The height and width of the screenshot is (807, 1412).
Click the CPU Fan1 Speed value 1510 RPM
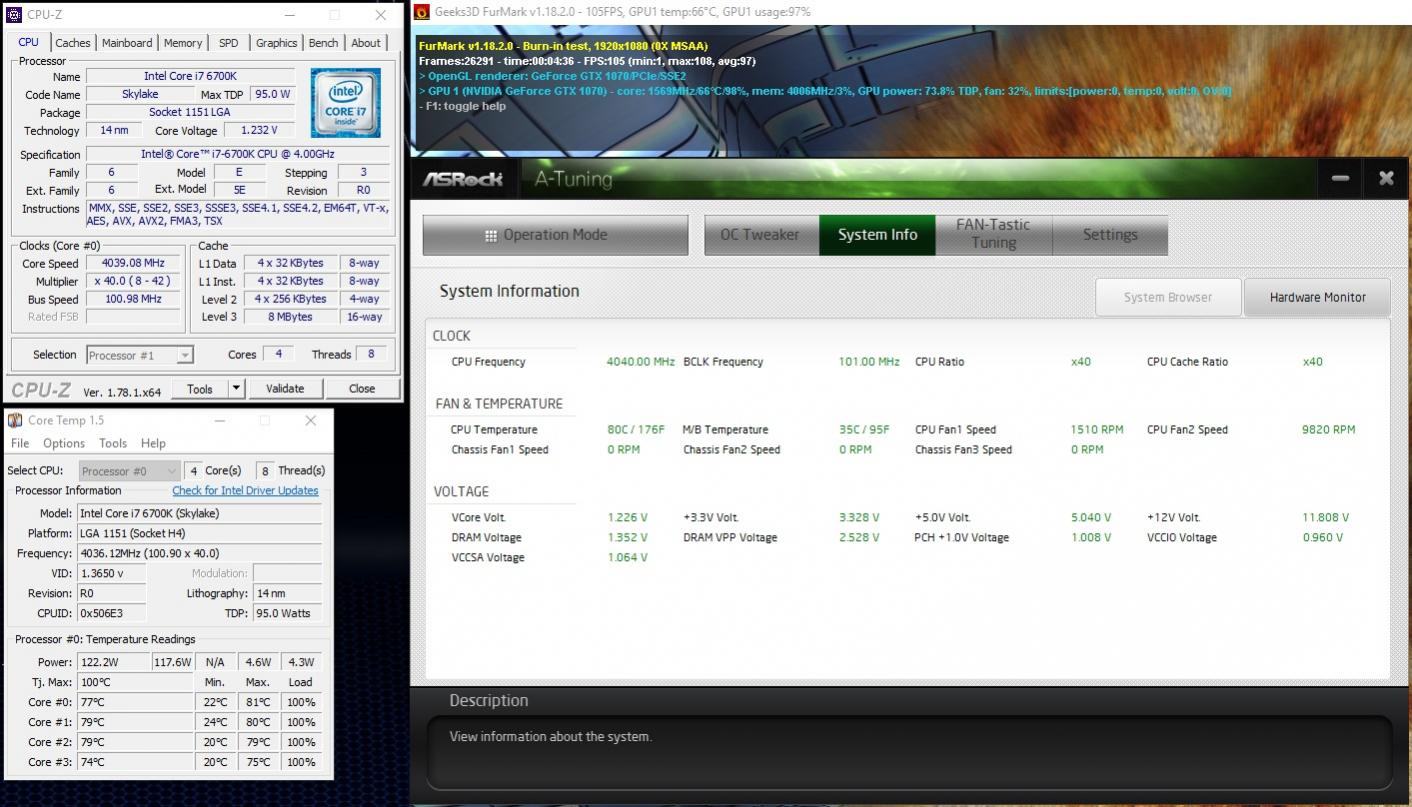coord(1097,430)
